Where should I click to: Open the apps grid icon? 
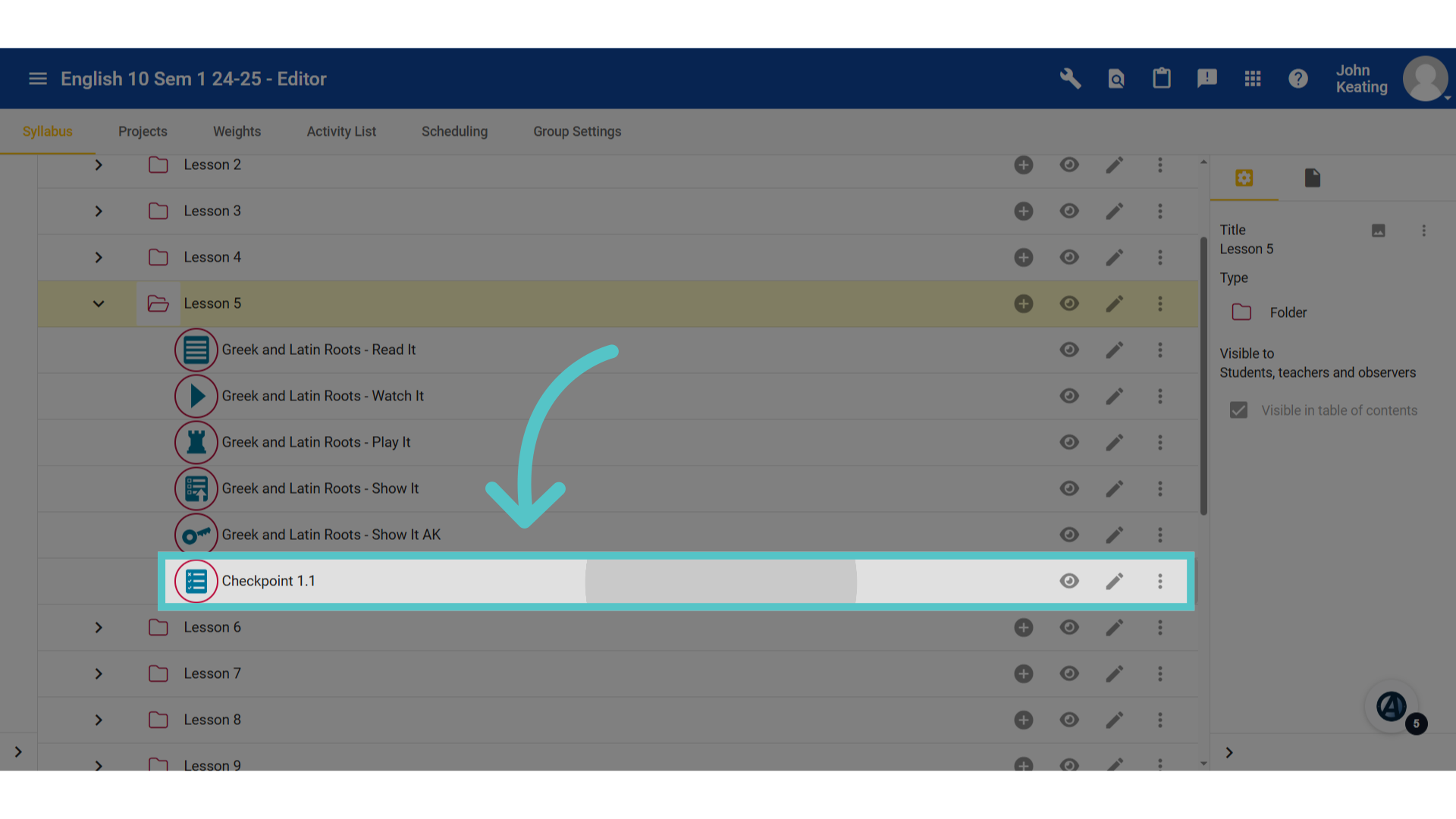coord(1253,79)
